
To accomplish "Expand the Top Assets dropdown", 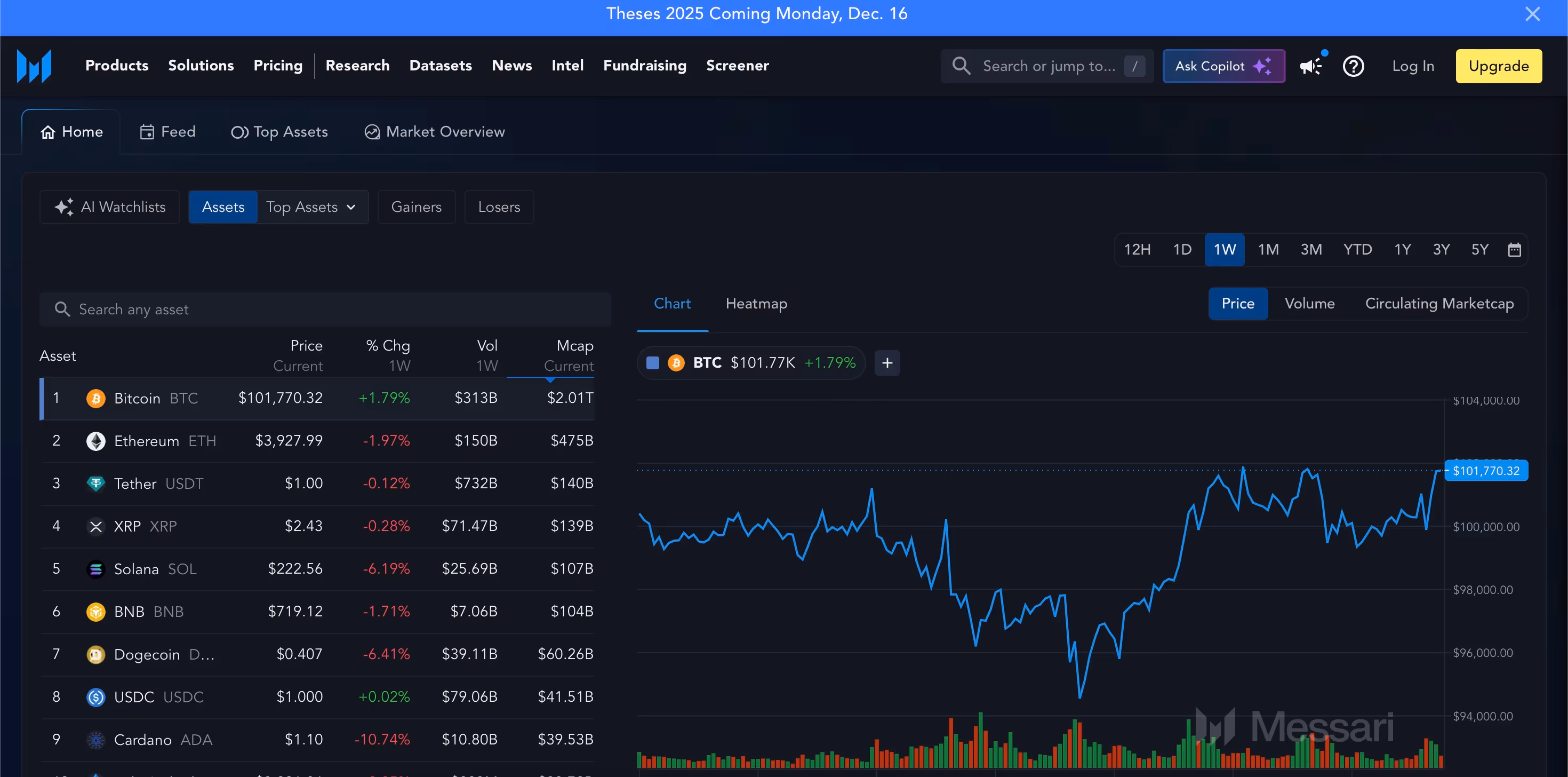I will point(311,207).
